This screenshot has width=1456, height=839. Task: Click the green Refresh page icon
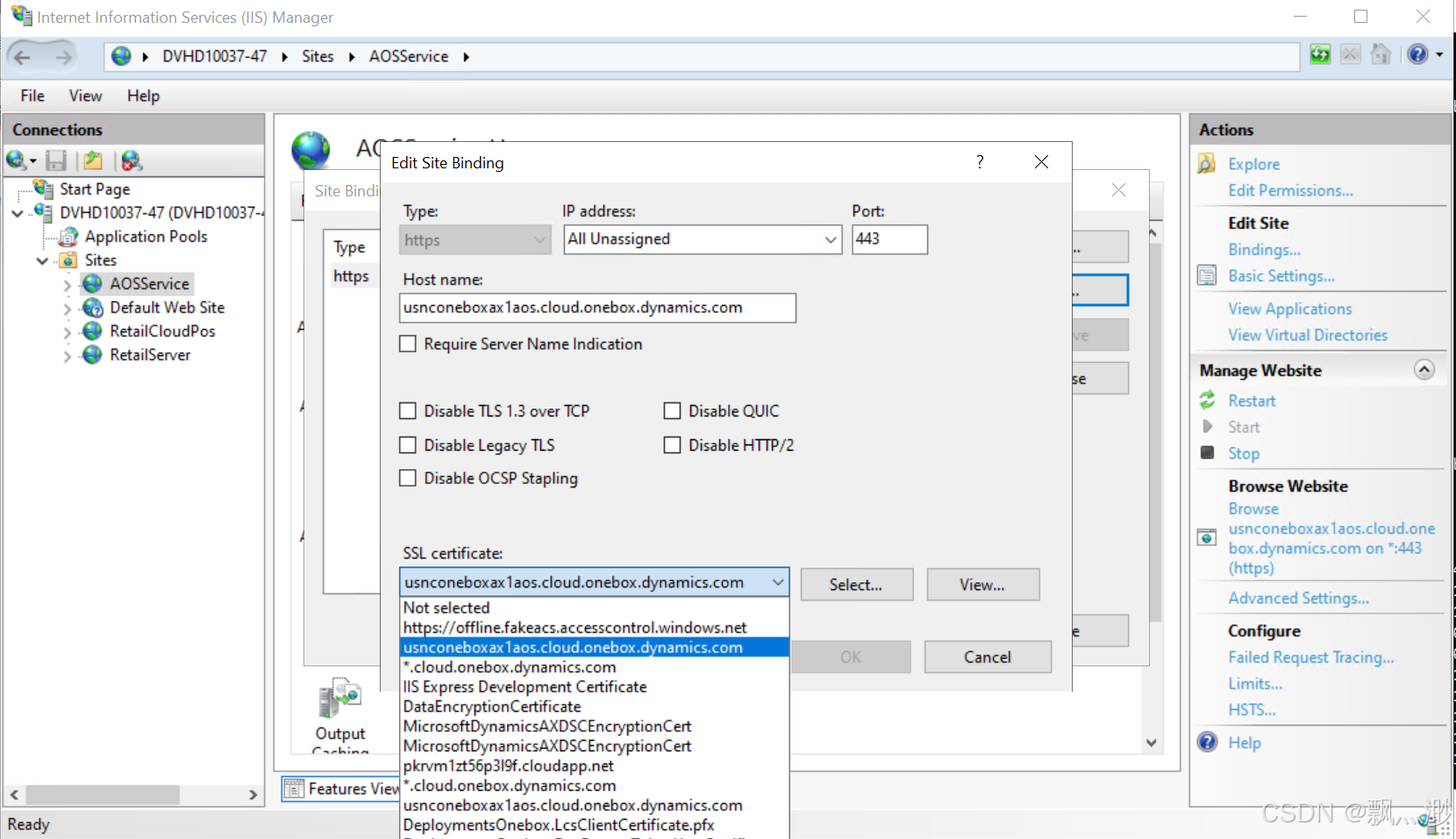(1320, 54)
